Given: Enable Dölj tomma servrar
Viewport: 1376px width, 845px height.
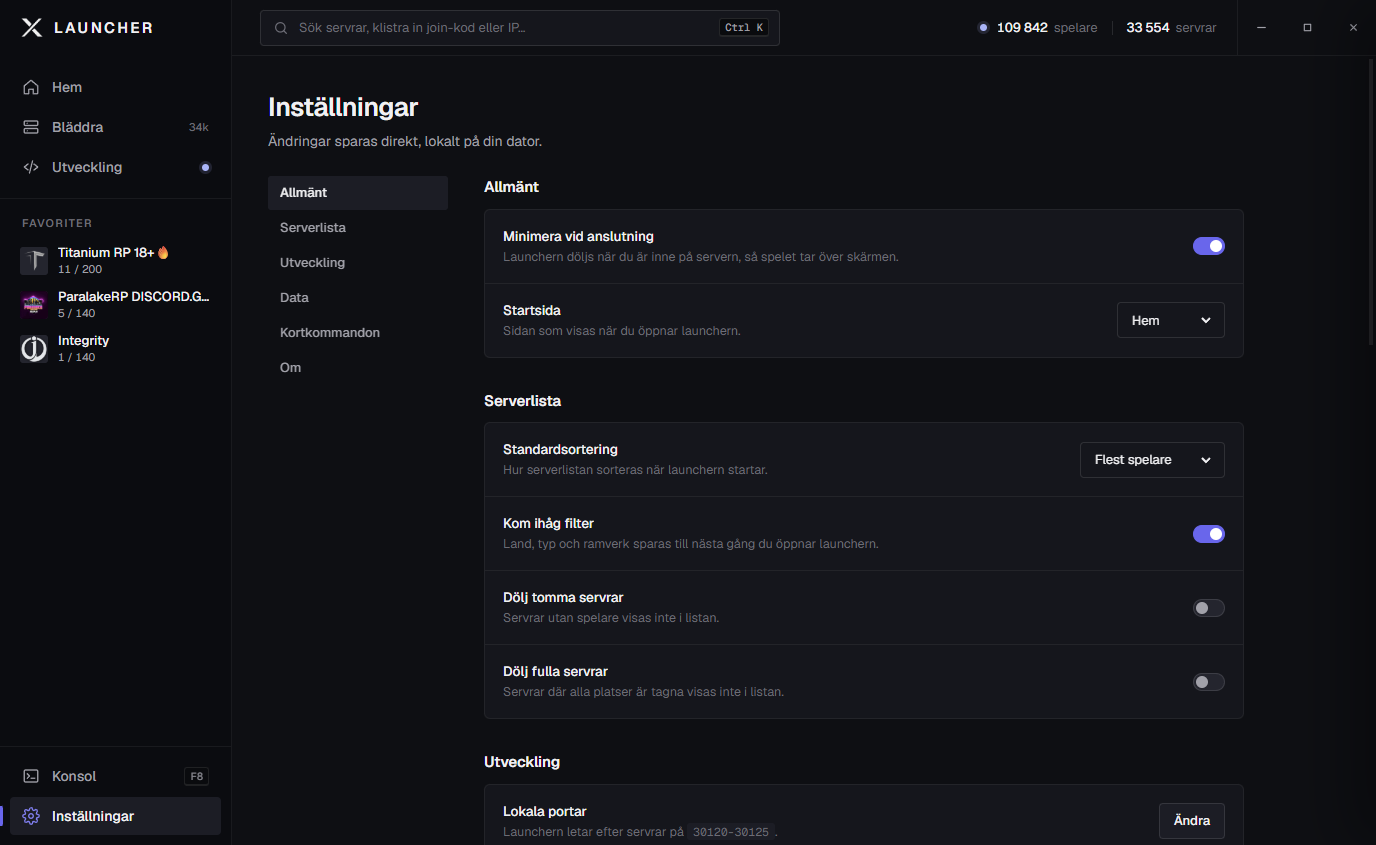Looking at the screenshot, I should [1208, 608].
